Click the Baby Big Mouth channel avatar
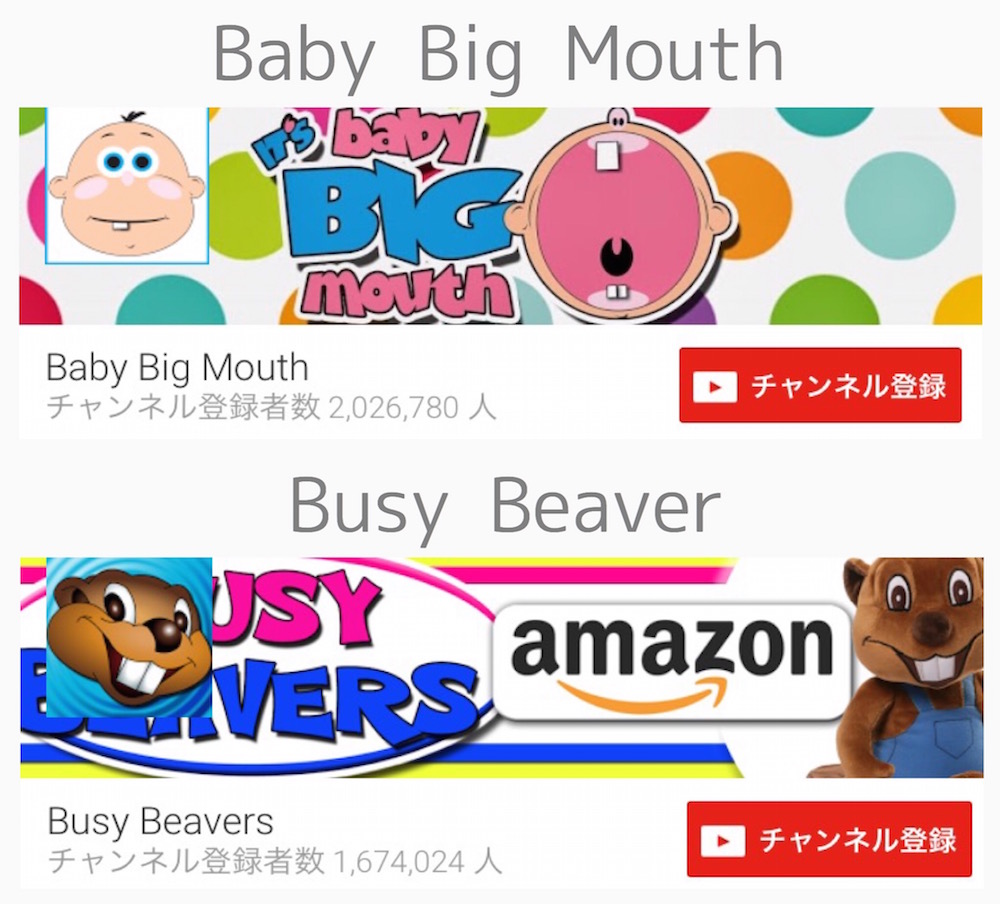 tap(128, 185)
